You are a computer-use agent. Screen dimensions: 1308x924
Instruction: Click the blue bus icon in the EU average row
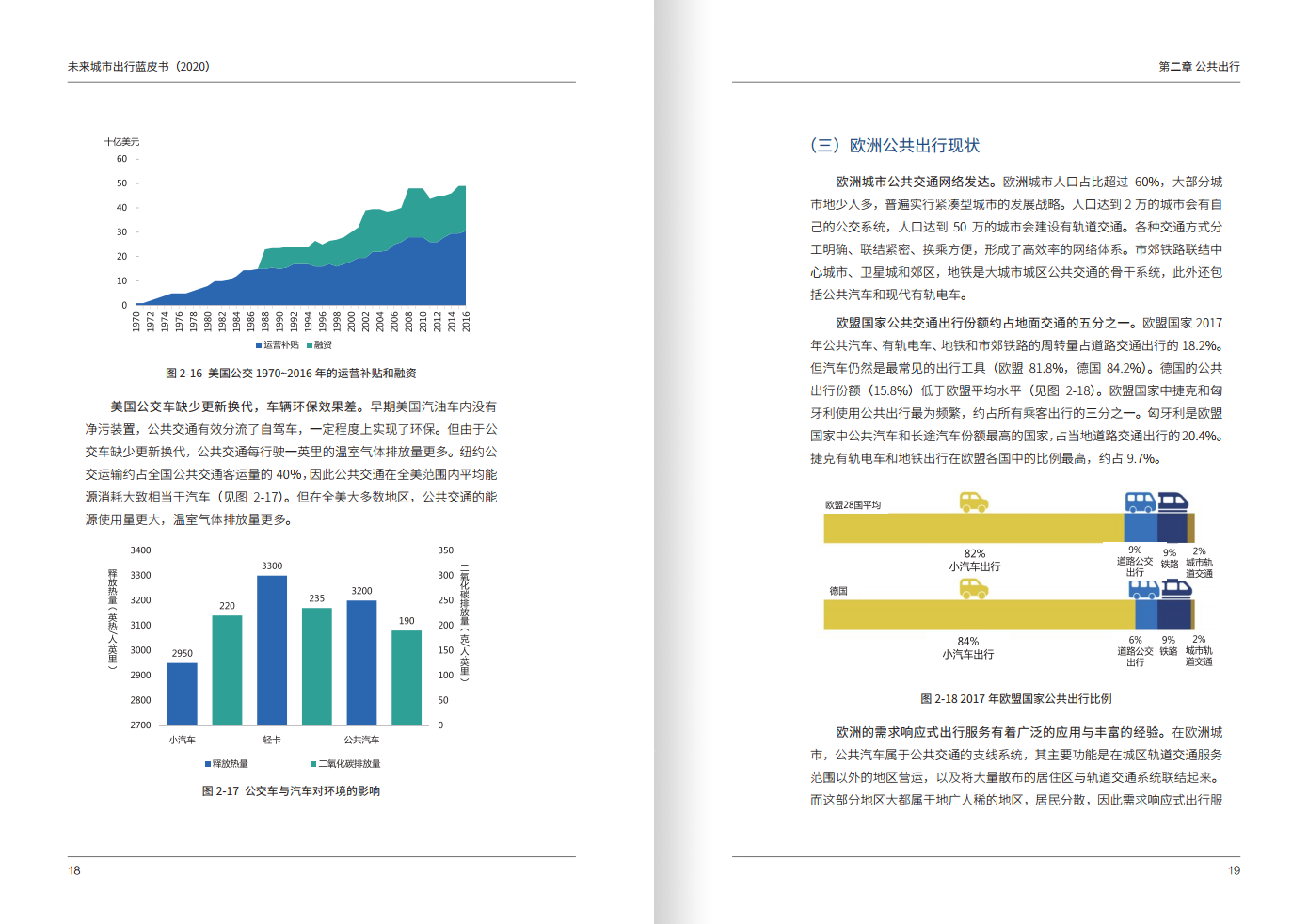click(1141, 502)
